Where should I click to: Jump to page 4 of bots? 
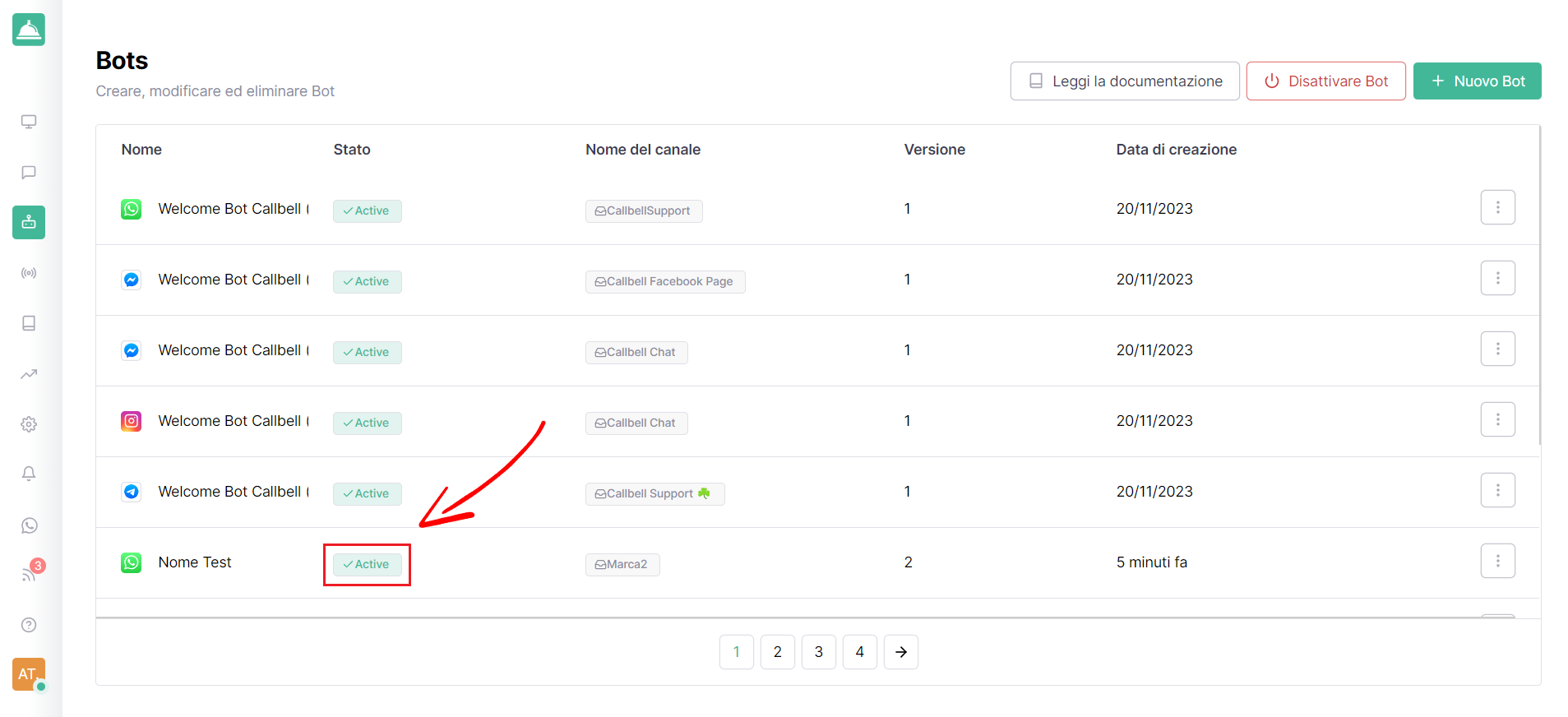[859, 652]
